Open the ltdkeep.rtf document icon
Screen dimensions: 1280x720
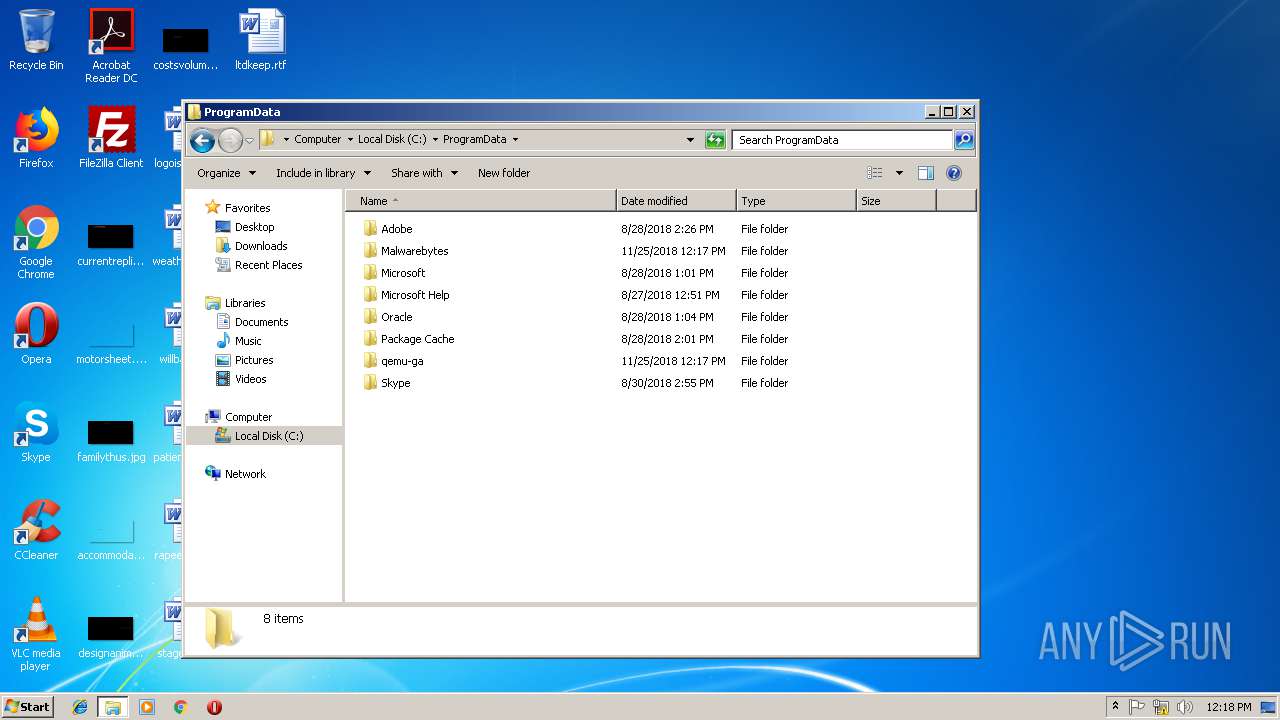[261, 41]
